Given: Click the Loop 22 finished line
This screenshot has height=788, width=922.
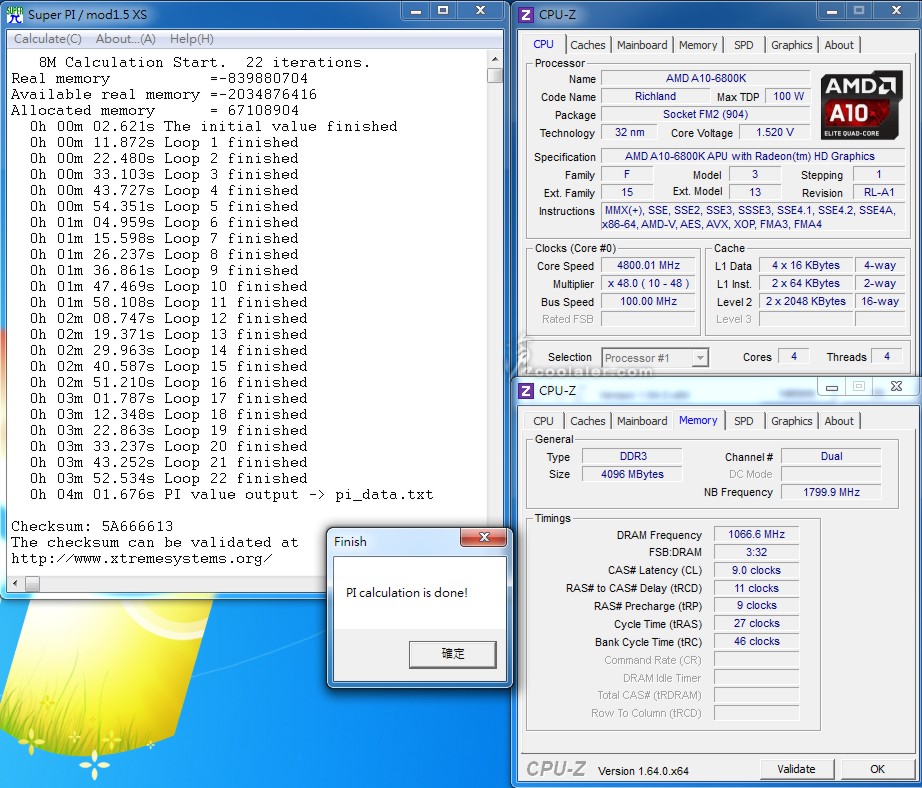Looking at the screenshot, I should [x=169, y=478].
